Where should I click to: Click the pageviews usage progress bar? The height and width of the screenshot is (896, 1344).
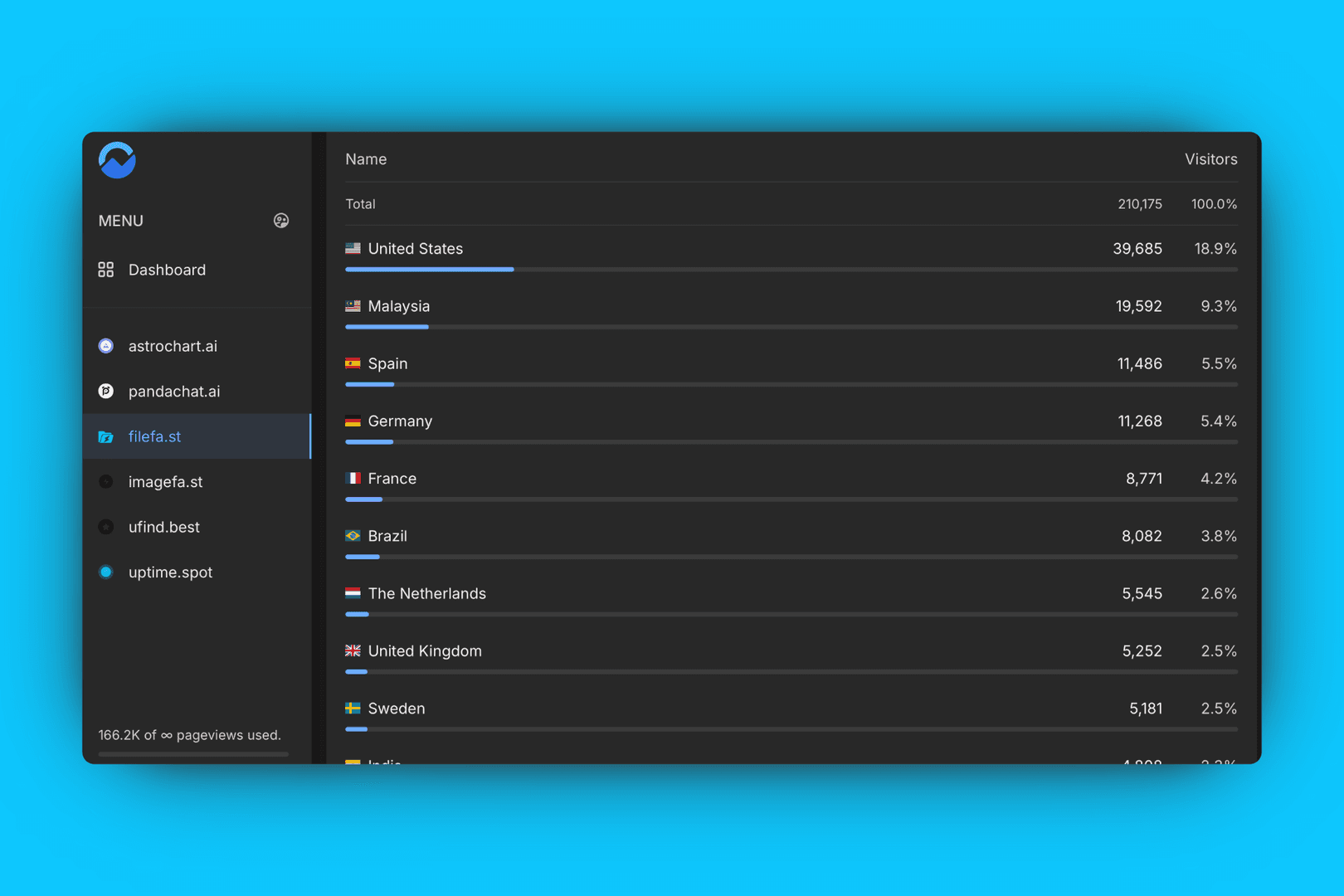(192, 755)
